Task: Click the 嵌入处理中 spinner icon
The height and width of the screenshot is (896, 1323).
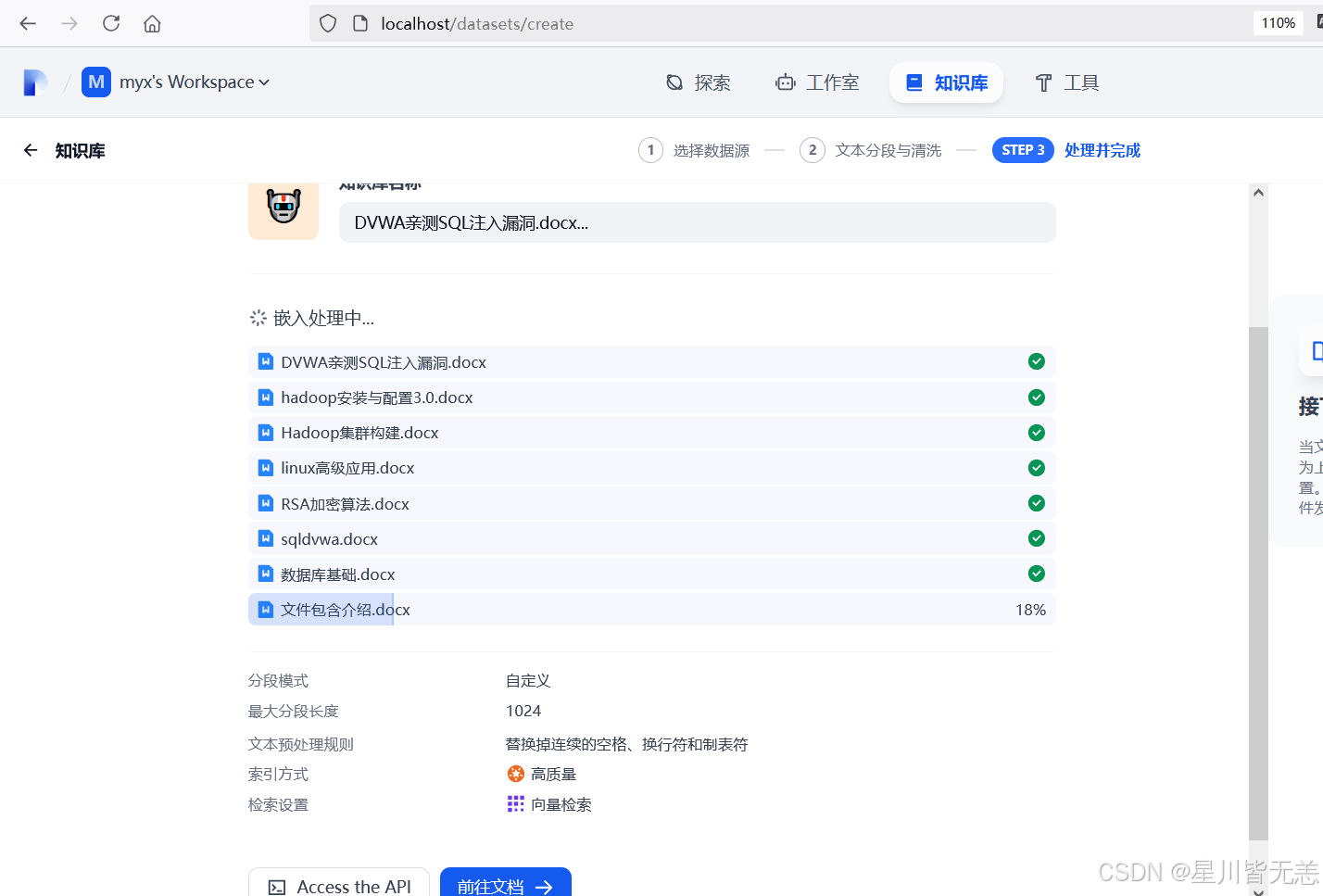Action: click(258, 318)
